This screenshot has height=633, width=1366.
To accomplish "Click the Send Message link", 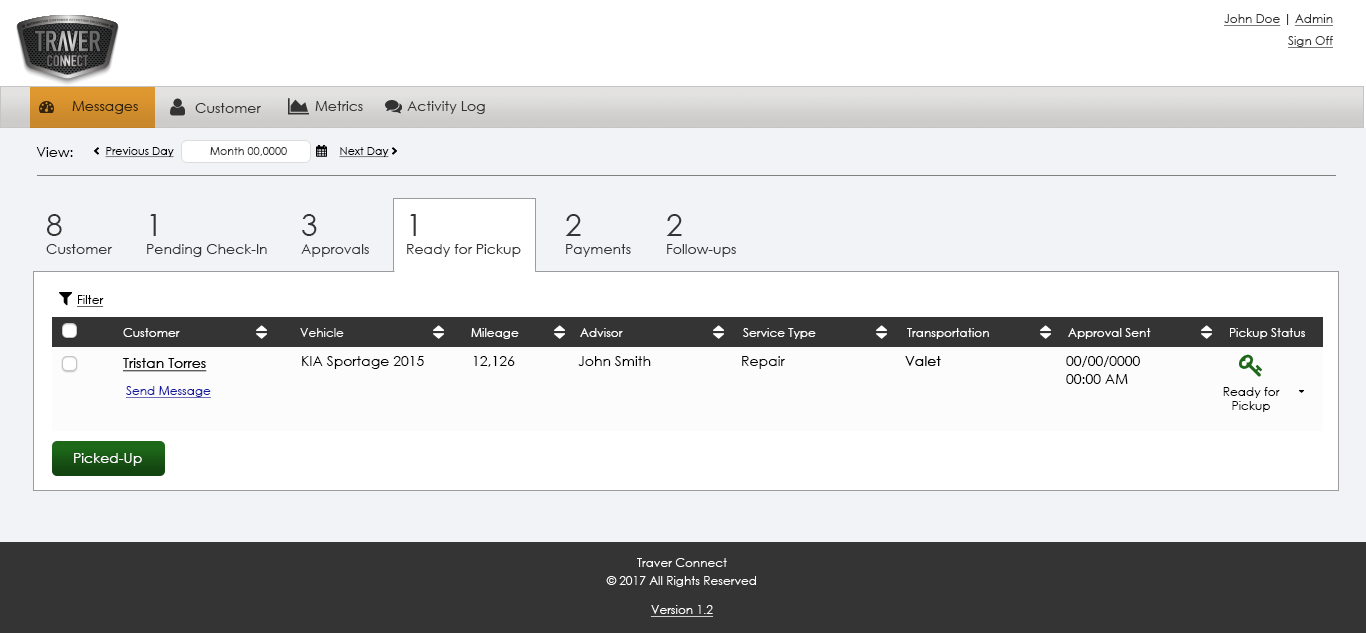I will (x=168, y=391).
